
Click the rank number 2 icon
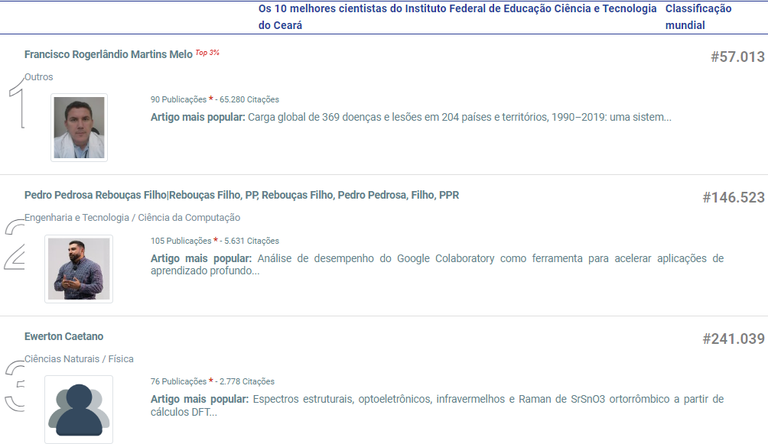15,246
